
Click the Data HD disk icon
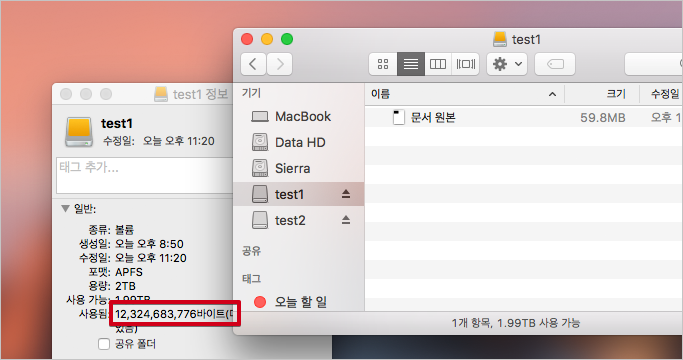click(x=260, y=143)
